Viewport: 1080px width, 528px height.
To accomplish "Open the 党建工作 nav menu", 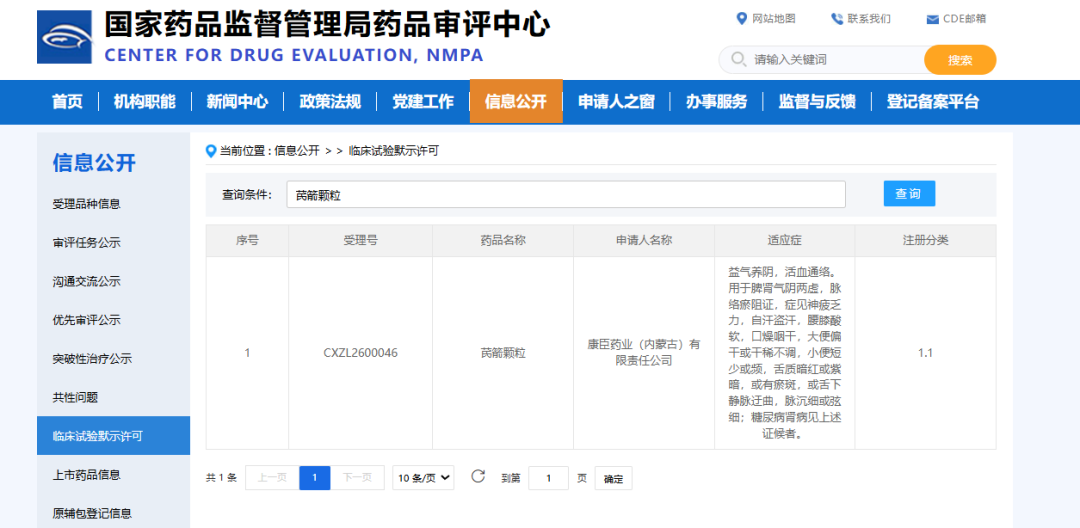I will tap(423, 102).
